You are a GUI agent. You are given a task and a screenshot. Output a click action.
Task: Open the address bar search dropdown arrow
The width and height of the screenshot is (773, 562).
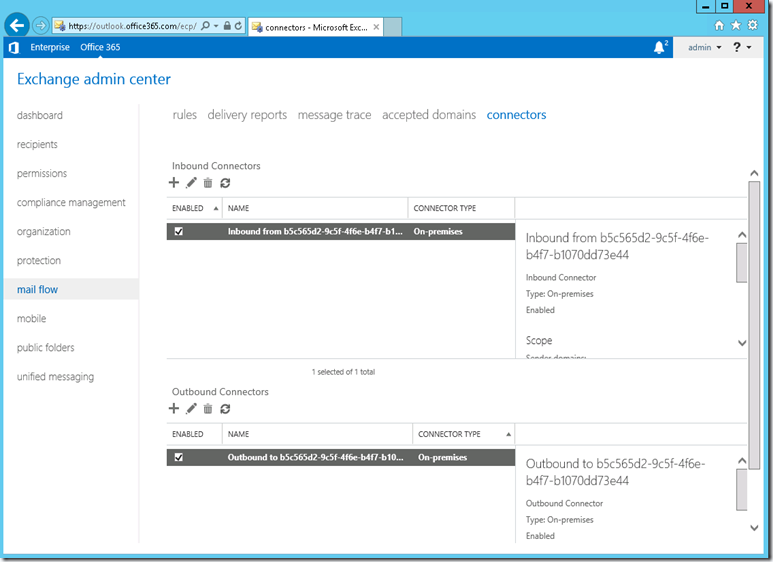click(x=216, y=26)
